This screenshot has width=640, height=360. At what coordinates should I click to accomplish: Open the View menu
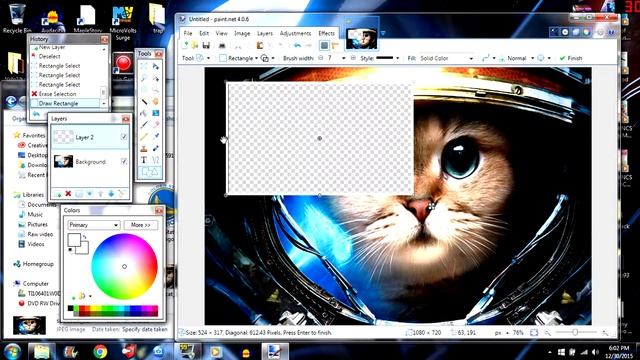221,33
